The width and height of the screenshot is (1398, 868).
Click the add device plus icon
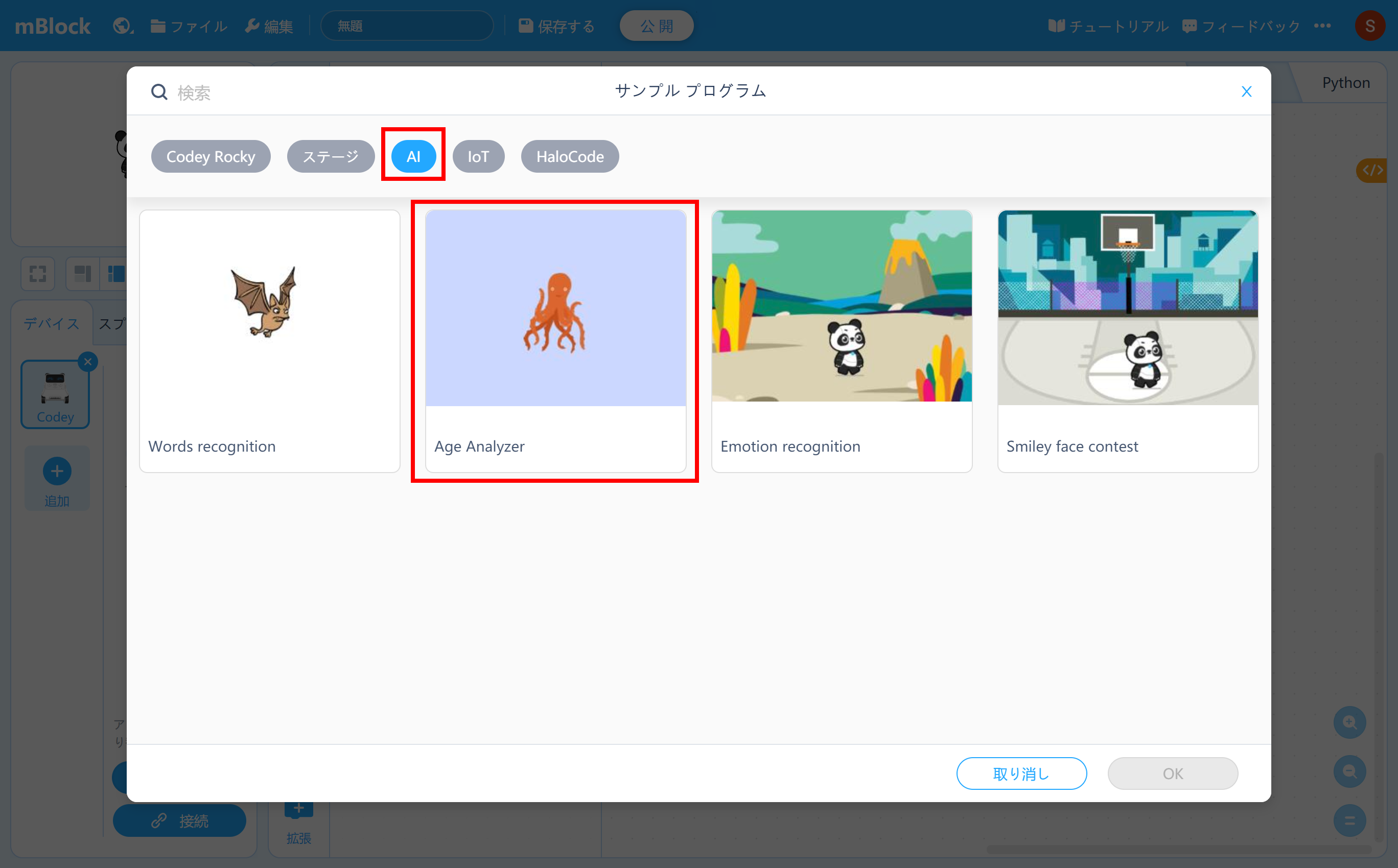point(57,472)
